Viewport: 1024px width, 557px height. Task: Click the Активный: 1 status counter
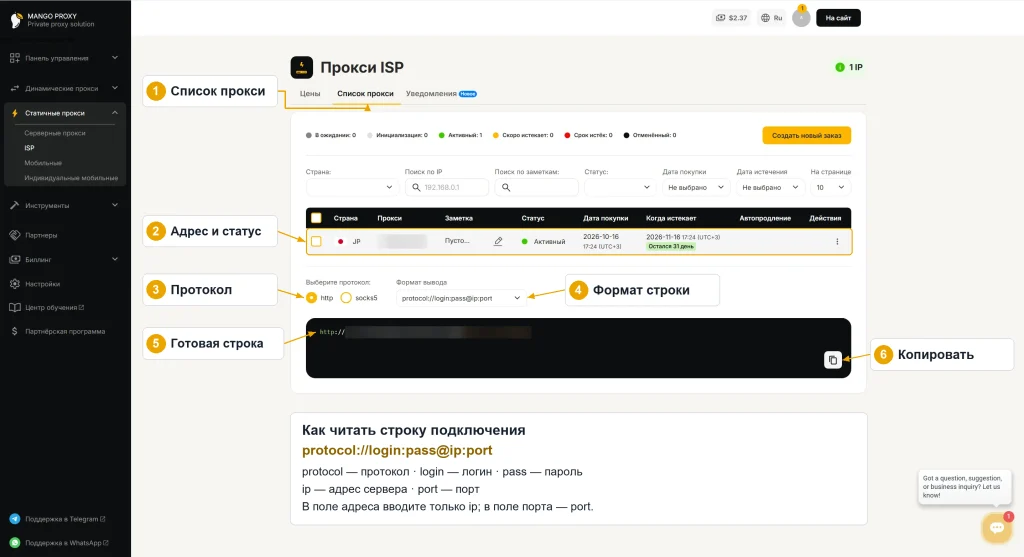(x=460, y=135)
